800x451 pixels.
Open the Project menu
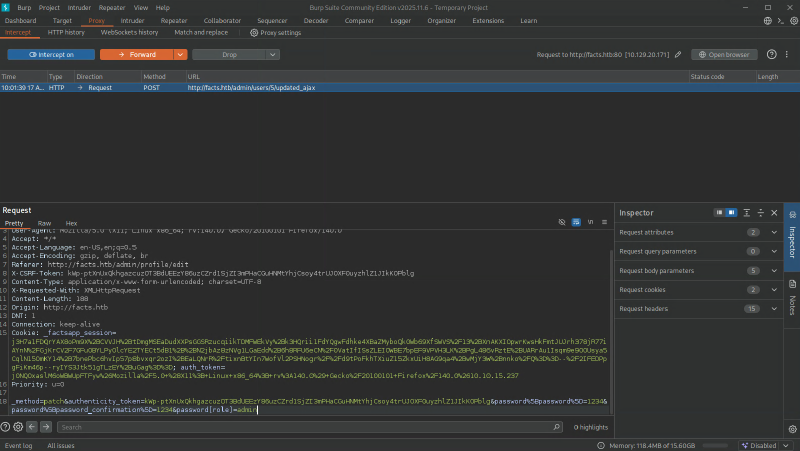[49, 8]
